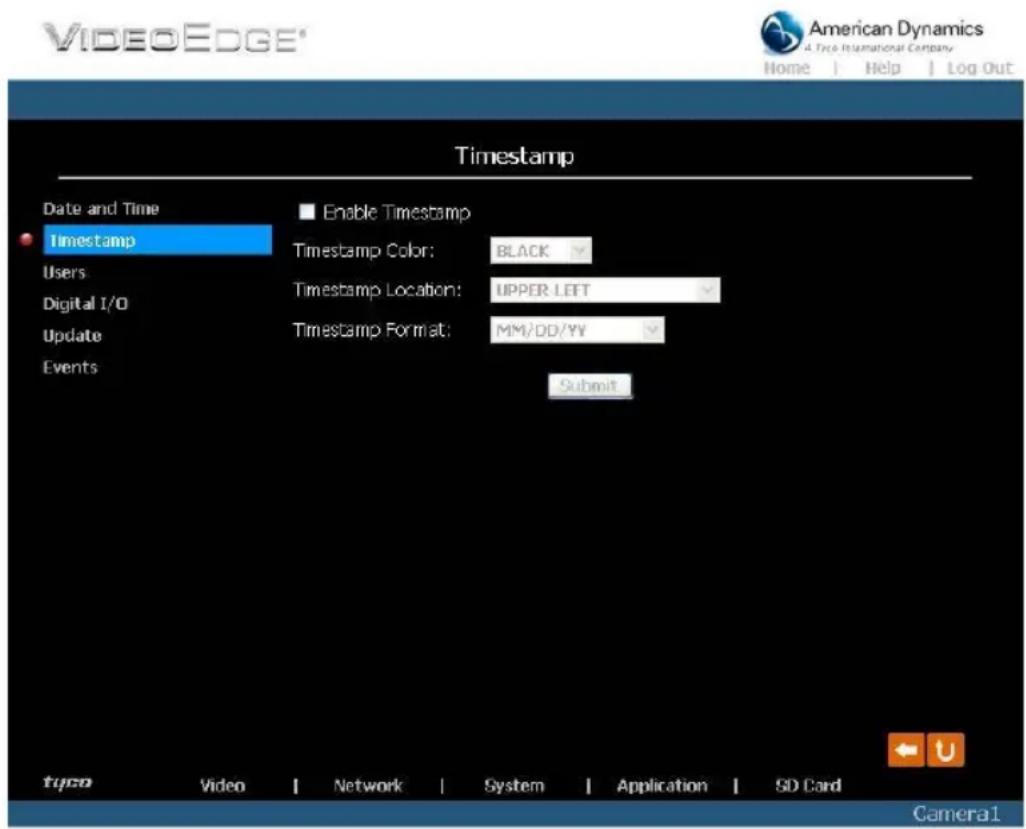Select Timestamp in the sidebar
Image resolution: width=1026 pixels, height=829 pixels.
tap(157, 240)
